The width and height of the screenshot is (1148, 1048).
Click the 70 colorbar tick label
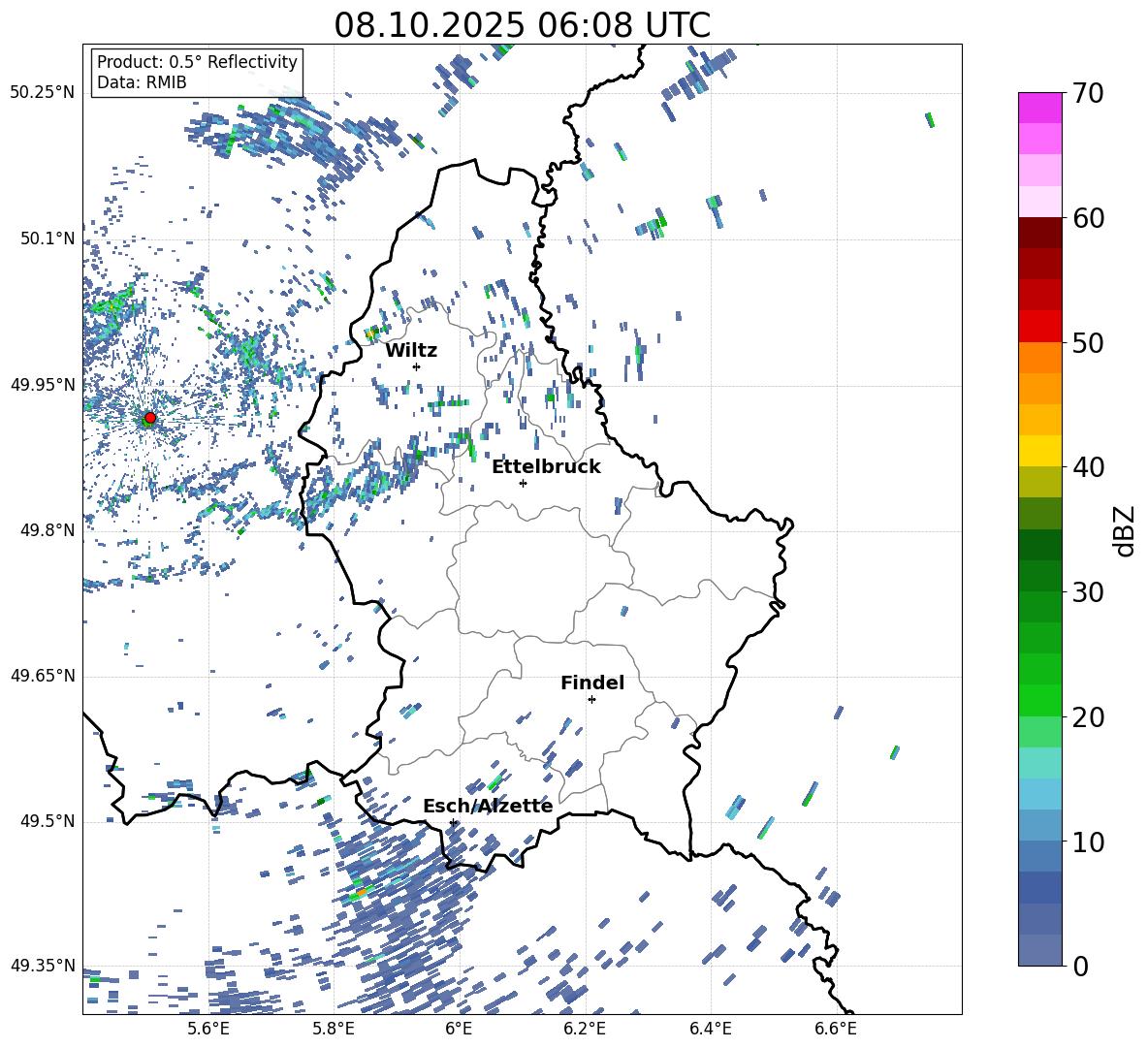[x=1088, y=94]
